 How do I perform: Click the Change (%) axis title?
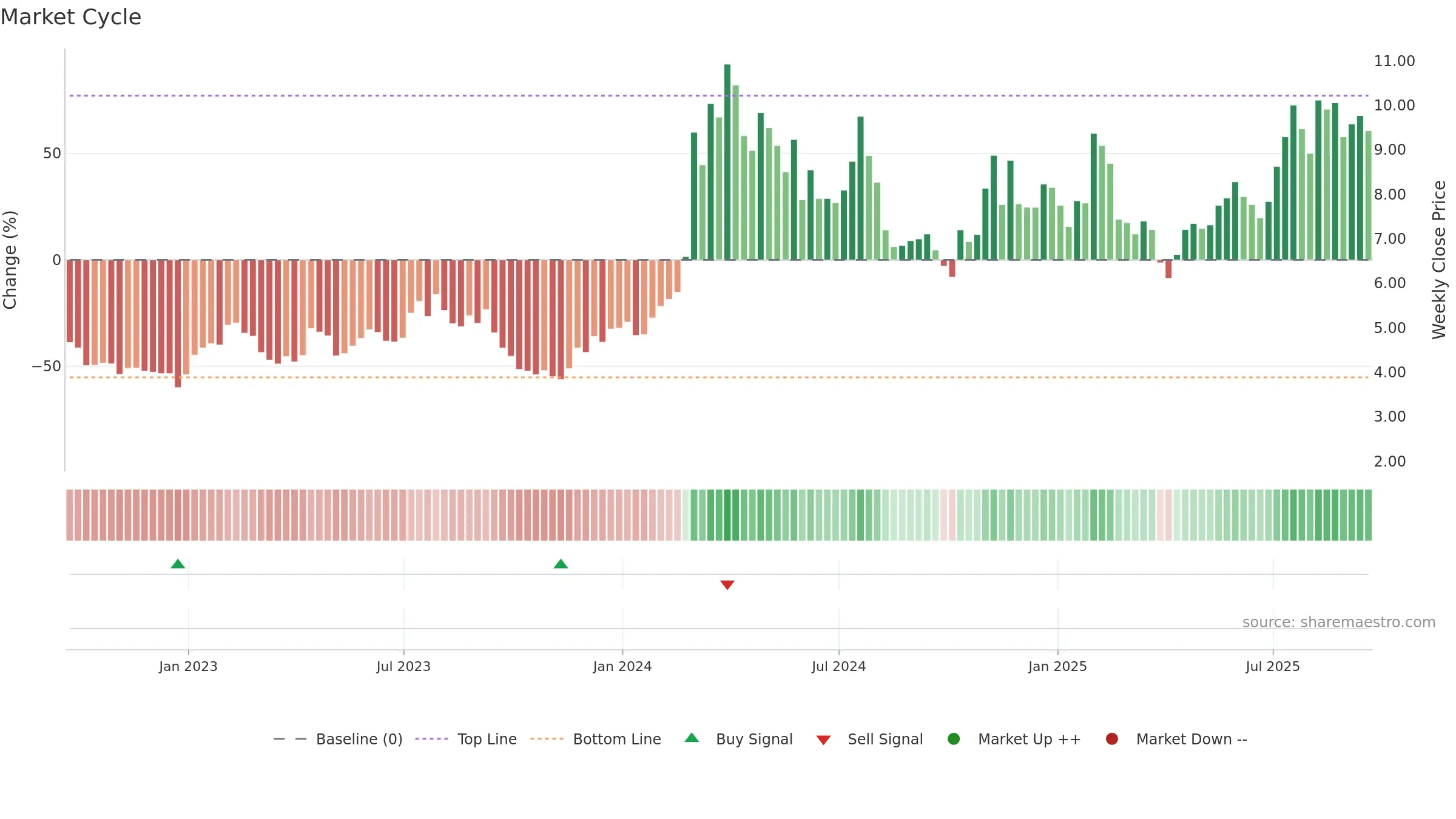tap(10, 260)
